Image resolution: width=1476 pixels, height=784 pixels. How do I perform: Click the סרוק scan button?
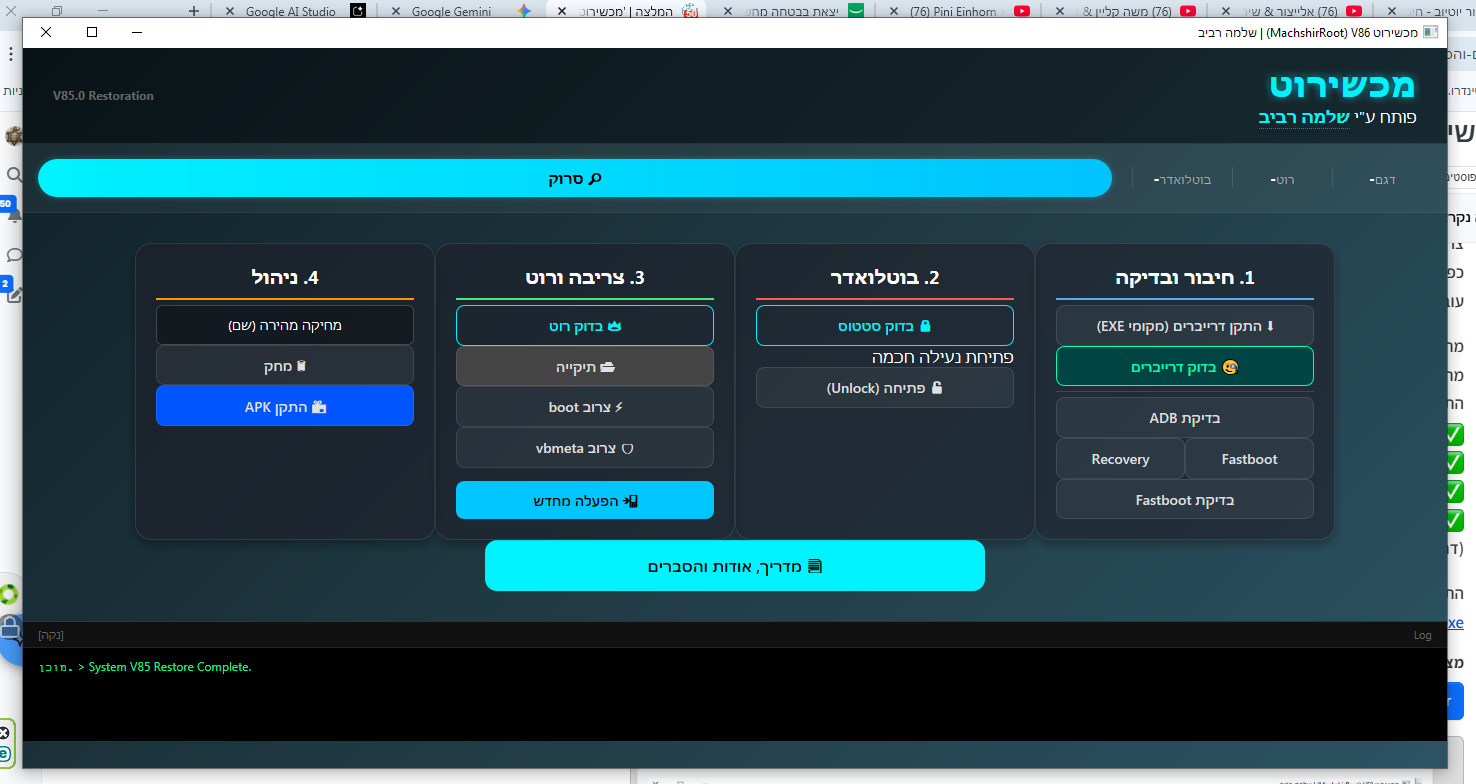[x=574, y=179]
